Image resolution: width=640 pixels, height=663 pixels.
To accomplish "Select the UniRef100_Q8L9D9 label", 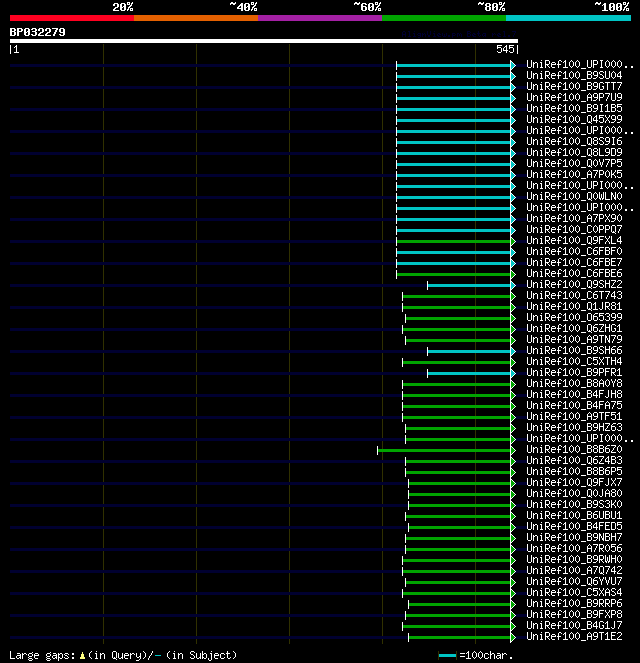I will [574, 153].
